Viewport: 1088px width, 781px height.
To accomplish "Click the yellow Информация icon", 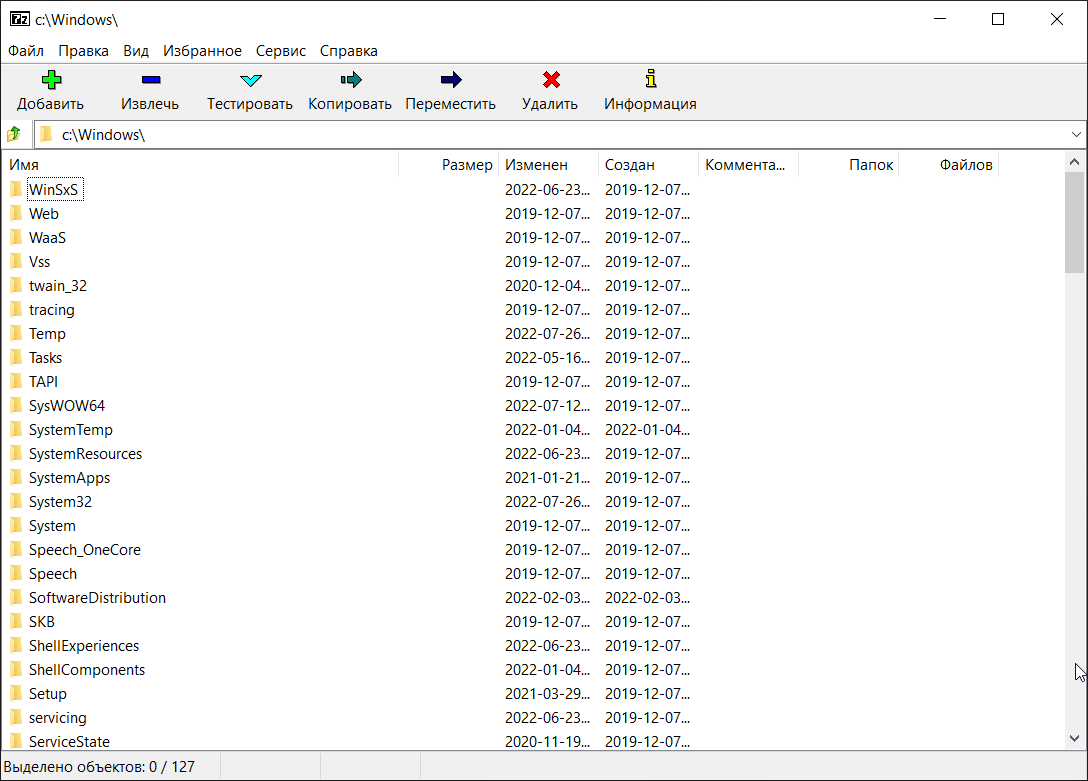I will click(x=651, y=78).
